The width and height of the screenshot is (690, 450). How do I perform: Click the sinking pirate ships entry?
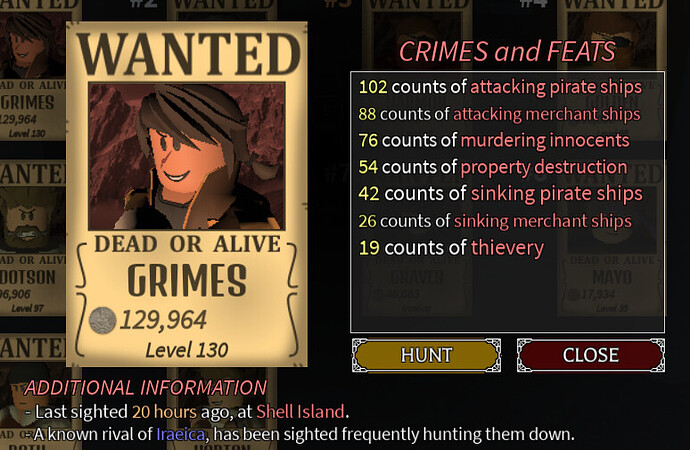click(x=501, y=194)
